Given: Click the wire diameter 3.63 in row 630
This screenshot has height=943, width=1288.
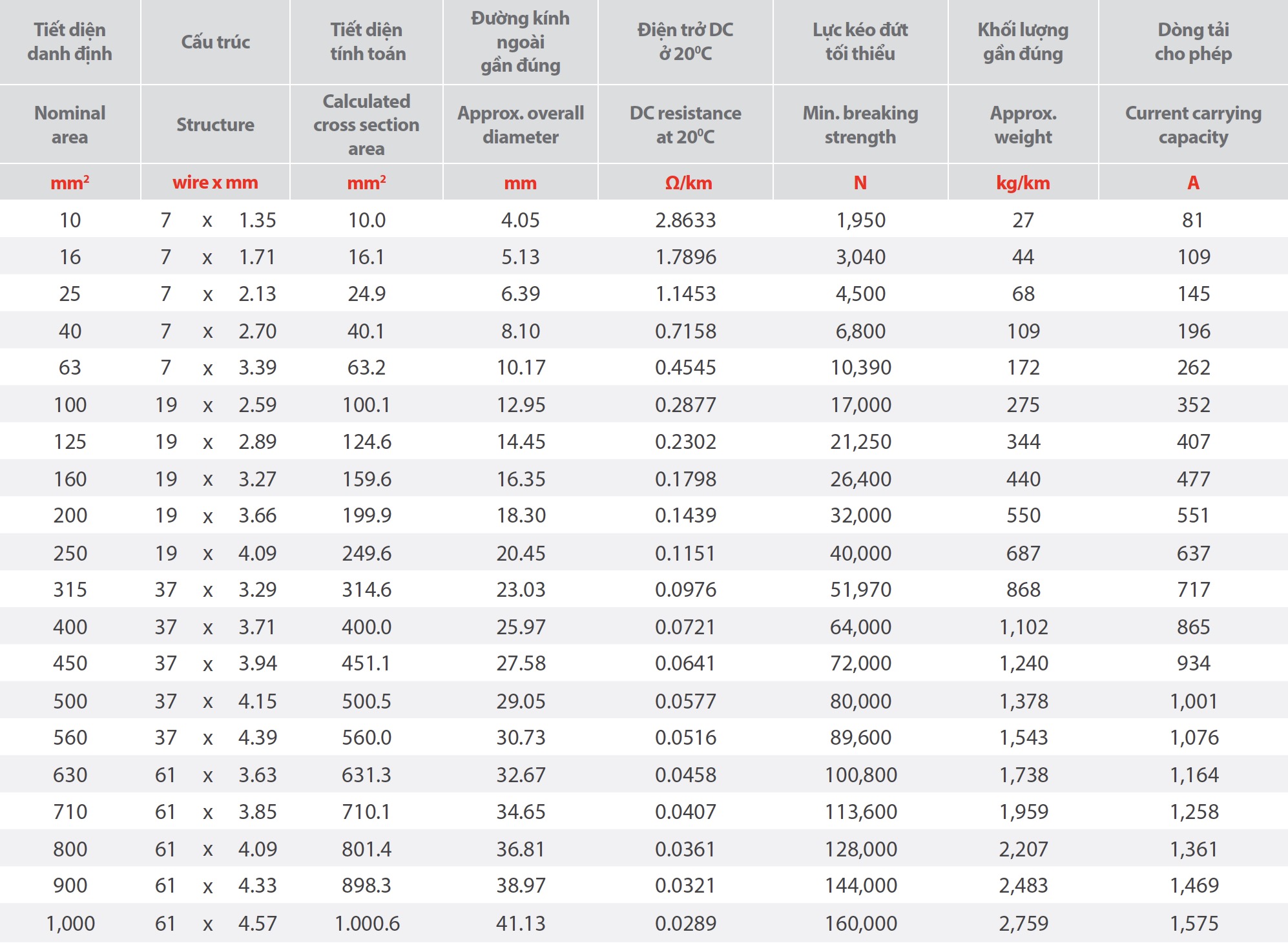Looking at the screenshot, I should (x=257, y=774).
